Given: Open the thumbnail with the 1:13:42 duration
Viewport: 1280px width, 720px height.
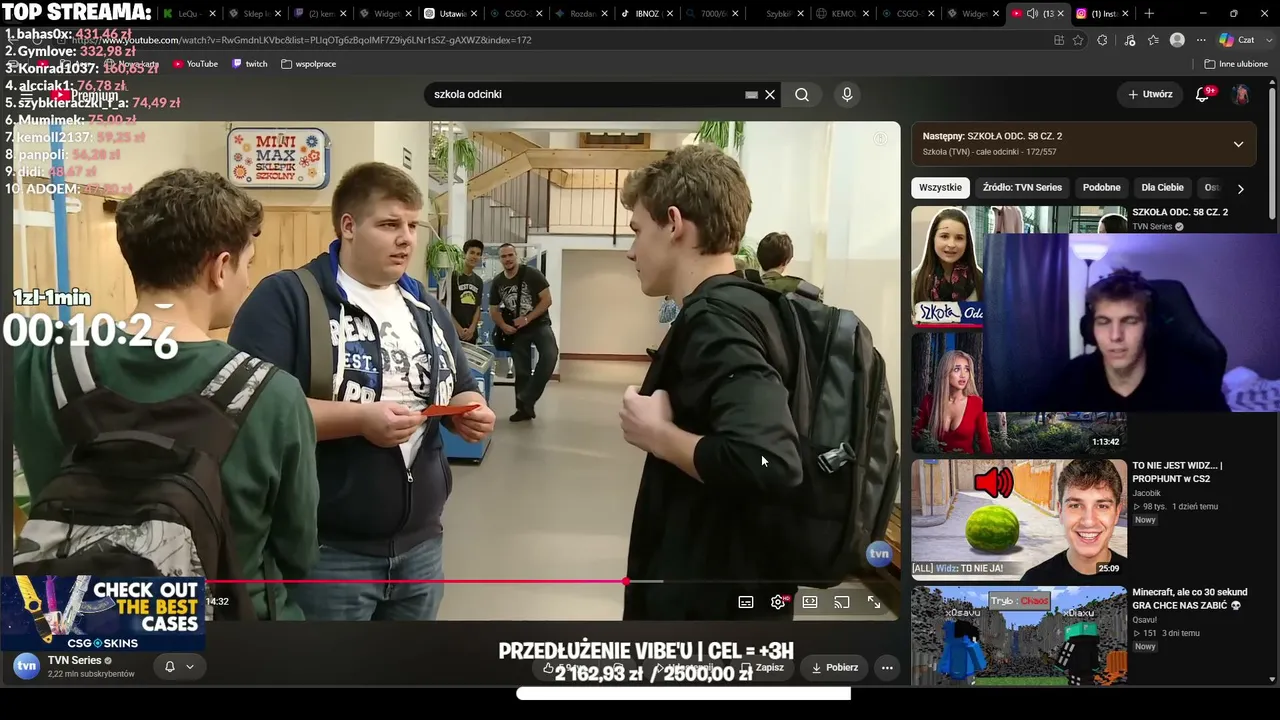Looking at the screenshot, I should pyautogui.click(x=1018, y=392).
